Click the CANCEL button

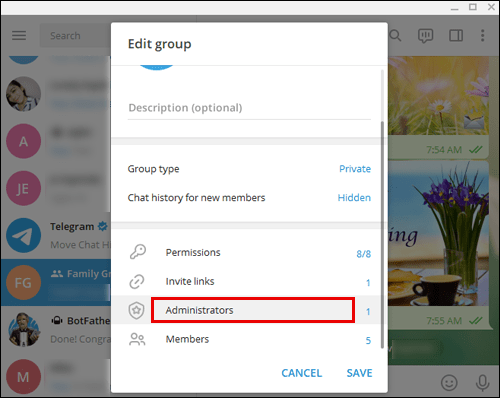[x=302, y=373]
